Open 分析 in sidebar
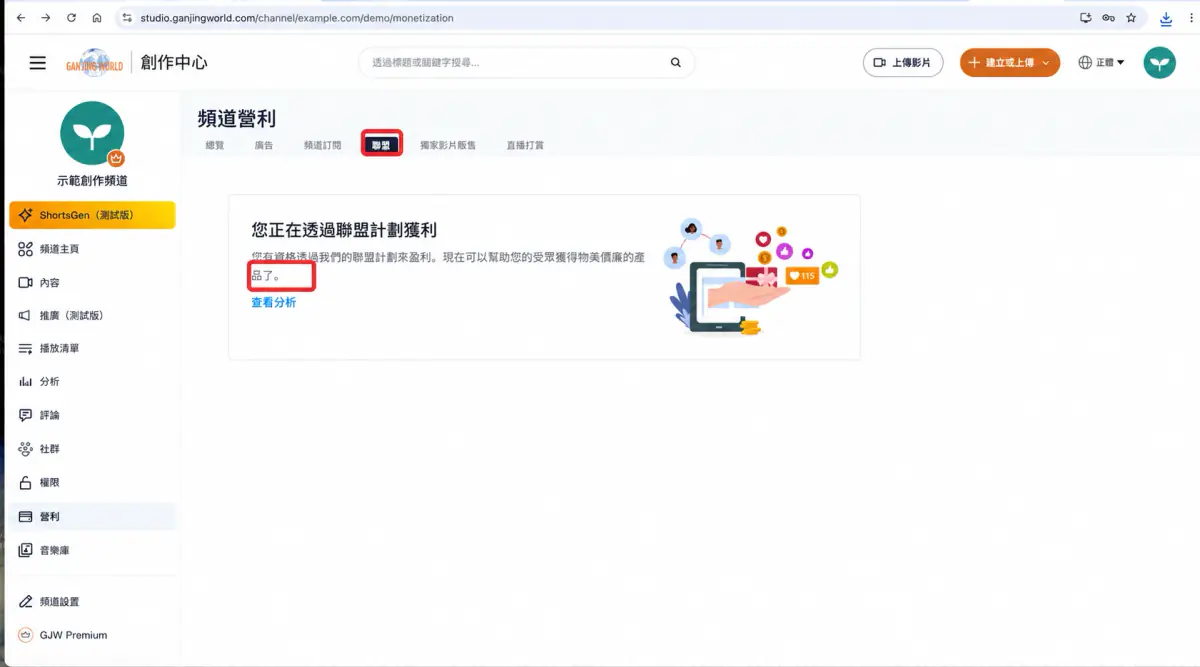The width and height of the screenshot is (1200, 667). click(x=92, y=381)
